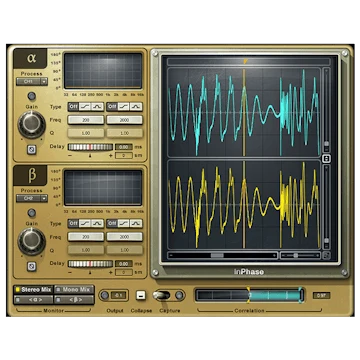Image resolution: width=360 pixels, height=360 pixels.
Task: Select Mono Mix monitor mode
Action: (74, 290)
